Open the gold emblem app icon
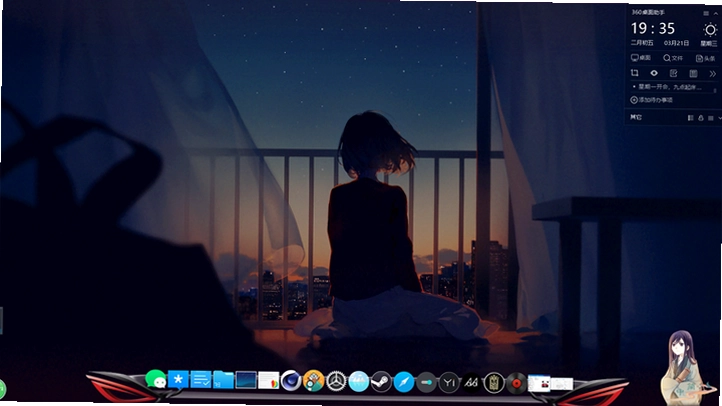The height and width of the screenshot is (406, 722). (x=494, y=383)
